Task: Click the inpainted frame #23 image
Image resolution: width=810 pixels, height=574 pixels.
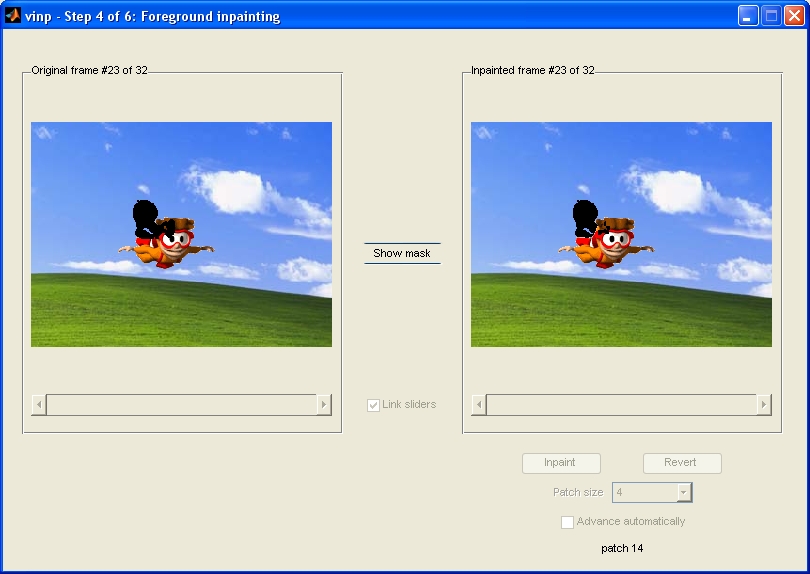Action: pos(621,234)
